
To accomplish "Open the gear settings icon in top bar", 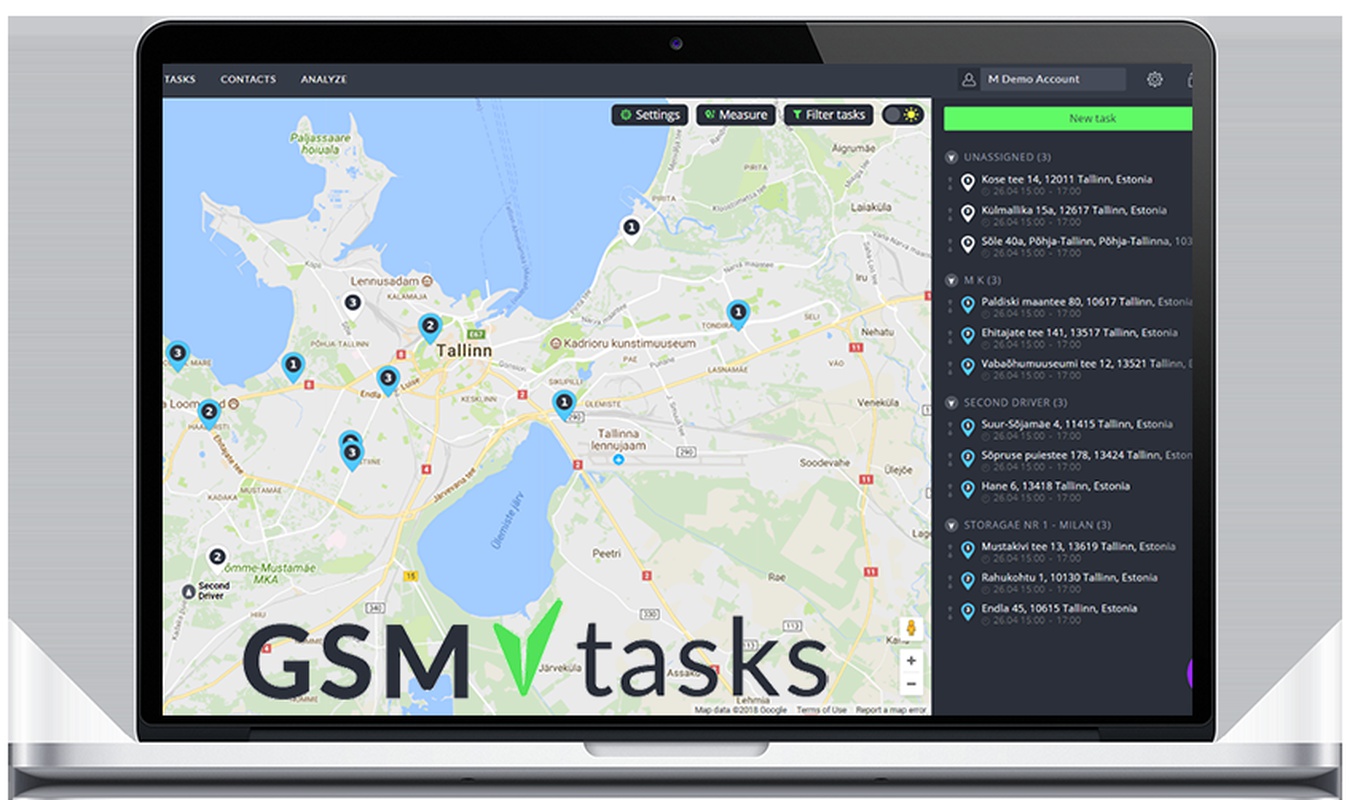I will tap(1155, 79).
